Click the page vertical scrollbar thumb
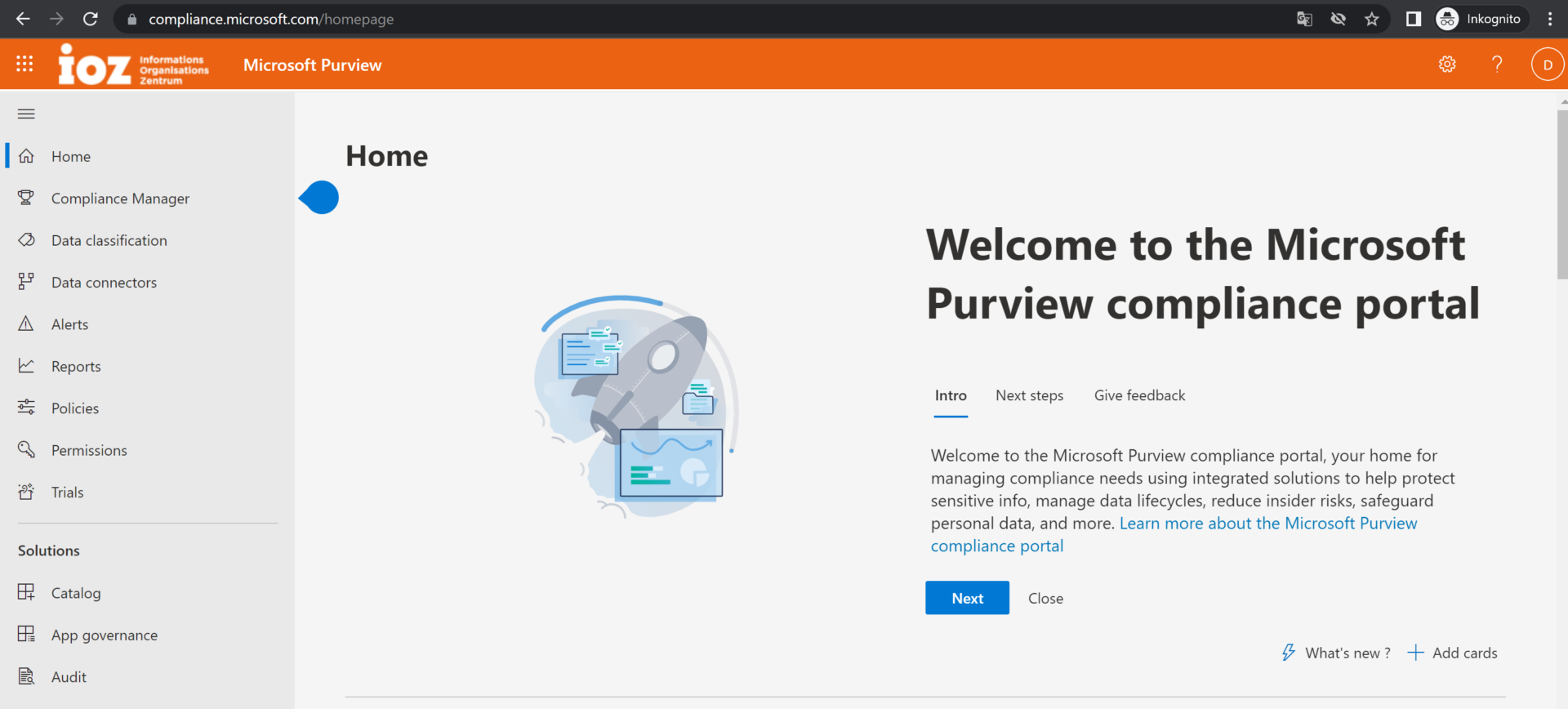Image resolution: width=1568 pixels, height=709 pixels. (1562, 194)
